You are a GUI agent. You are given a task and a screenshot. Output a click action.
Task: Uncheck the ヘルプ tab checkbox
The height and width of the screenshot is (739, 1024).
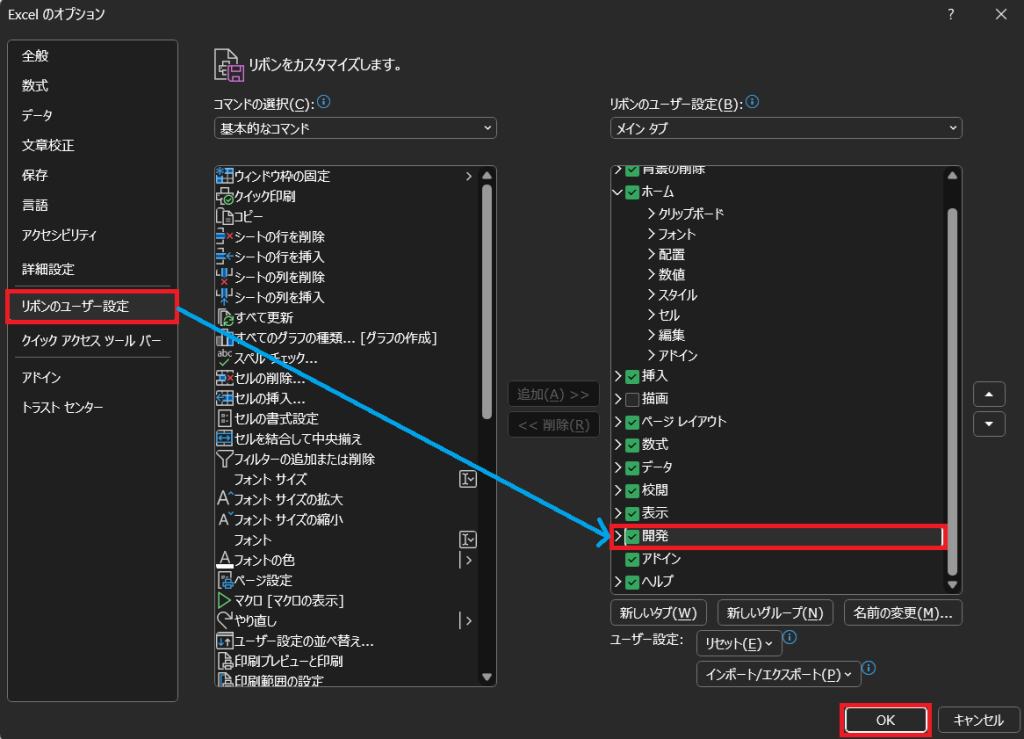(632, 581)
